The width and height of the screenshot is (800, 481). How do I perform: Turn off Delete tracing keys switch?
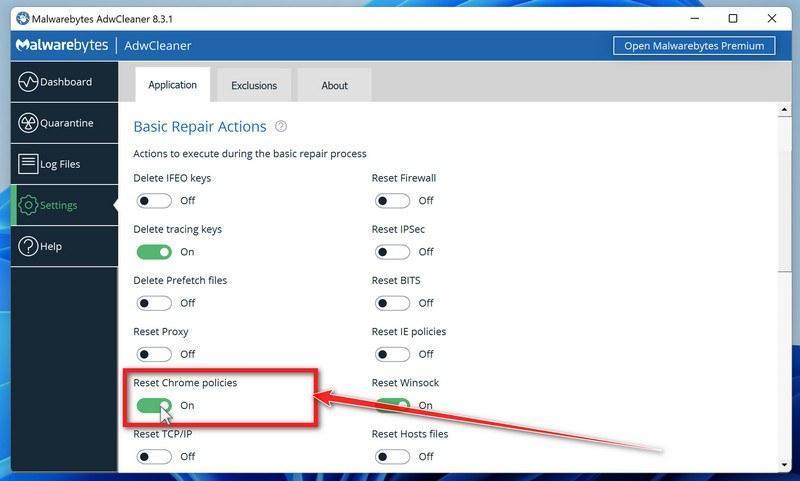pos(154,252)
